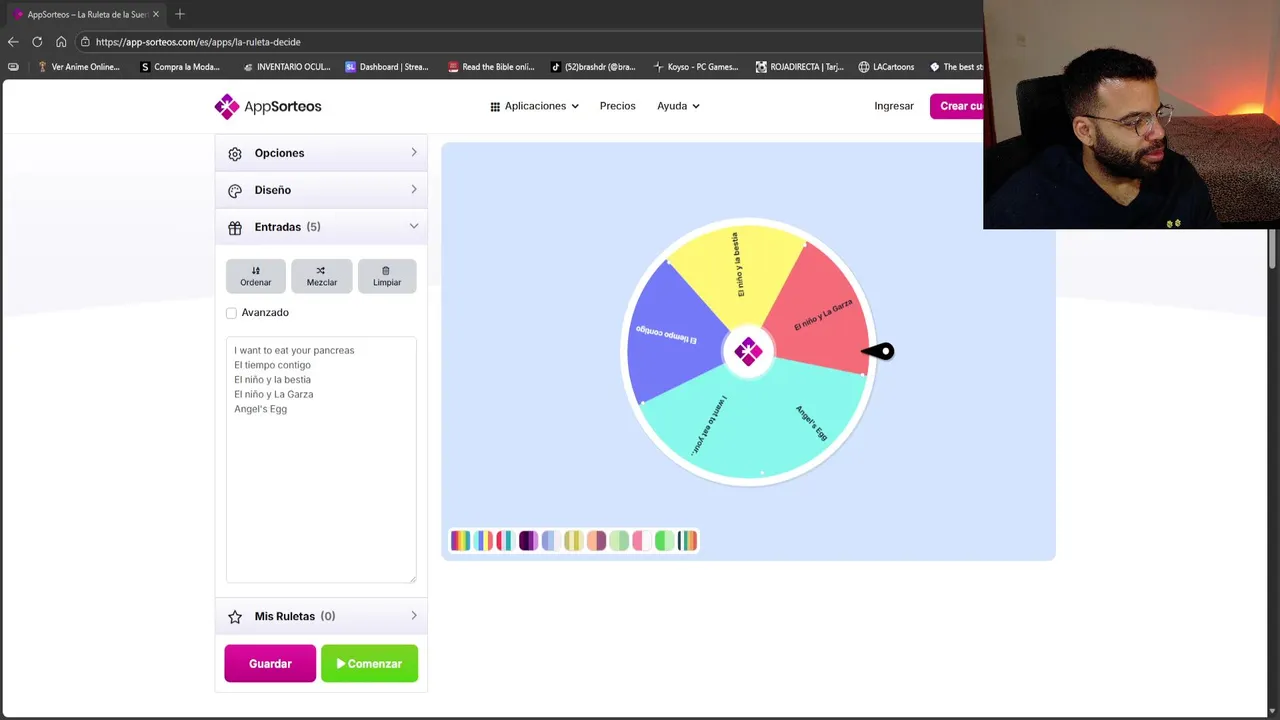Select the AppSorteos browser tab
This screenshot has width=1280, height=720.
click(85, 14)
